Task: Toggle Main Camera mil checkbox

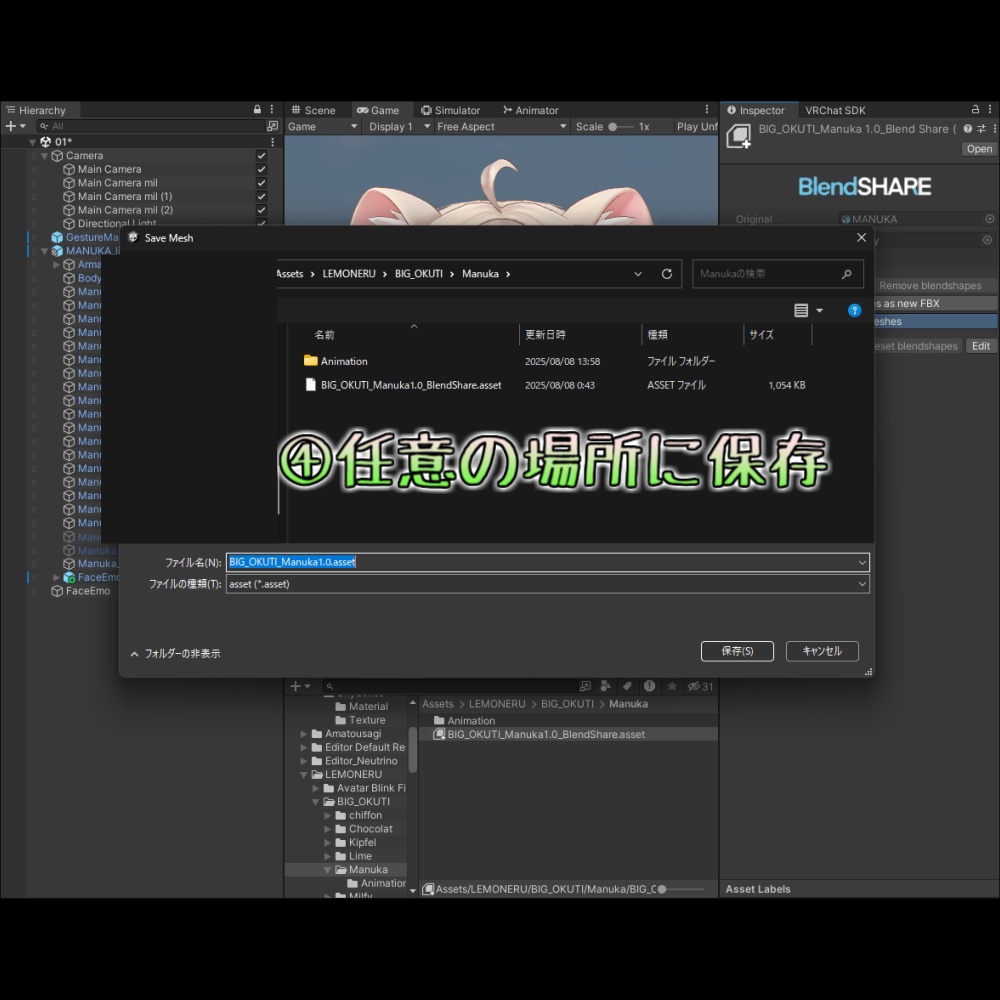Action: tap(261, 182)
